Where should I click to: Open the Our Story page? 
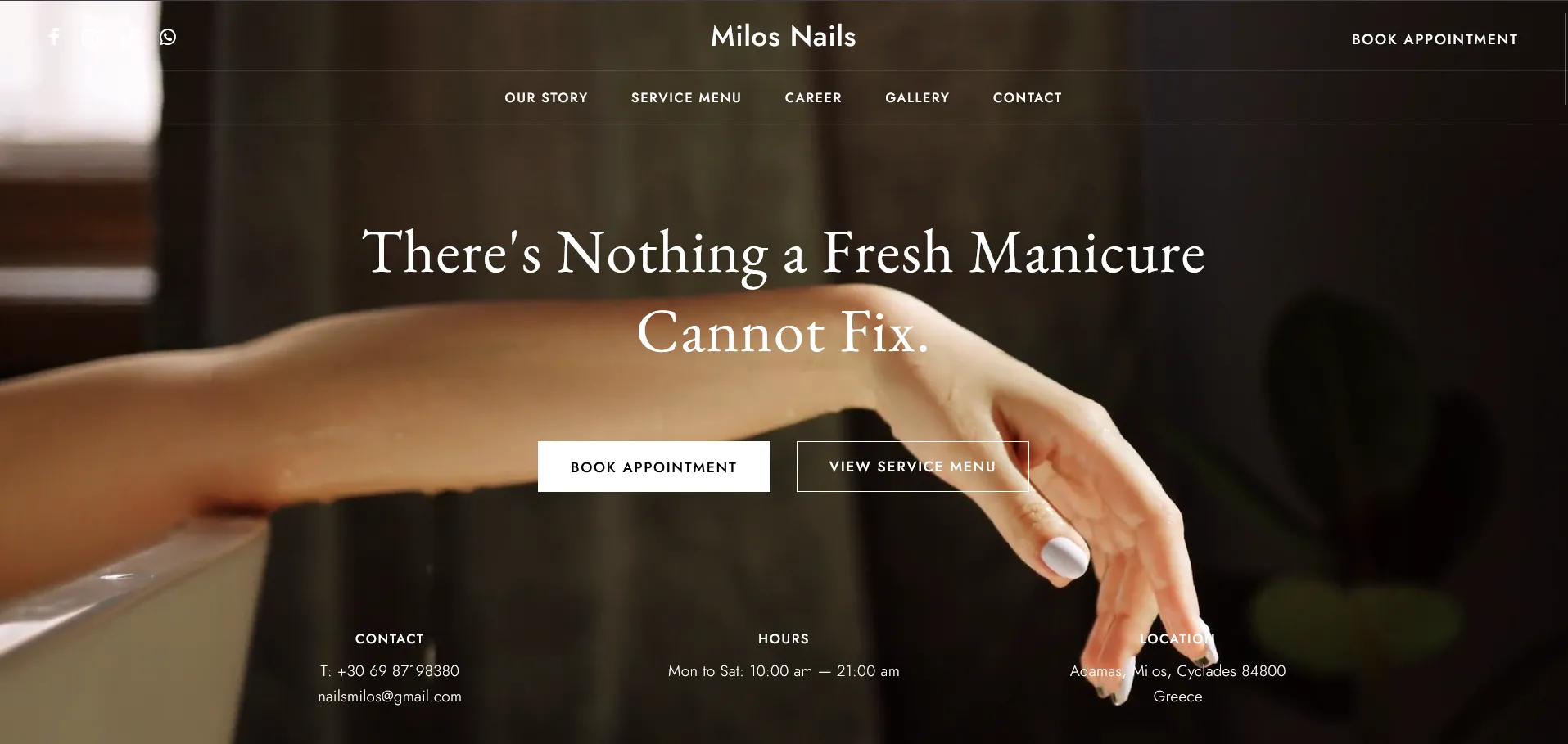coord(546,97)
